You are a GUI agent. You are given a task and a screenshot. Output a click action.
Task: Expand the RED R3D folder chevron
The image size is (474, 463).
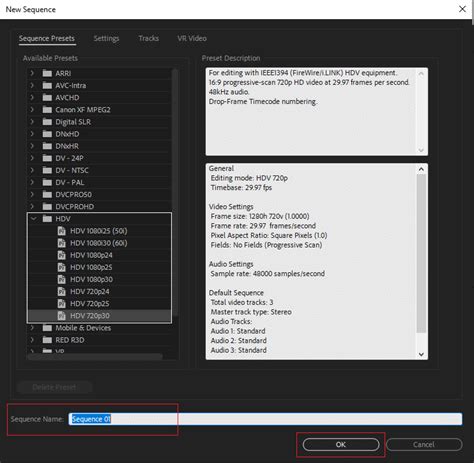[32, 340]
